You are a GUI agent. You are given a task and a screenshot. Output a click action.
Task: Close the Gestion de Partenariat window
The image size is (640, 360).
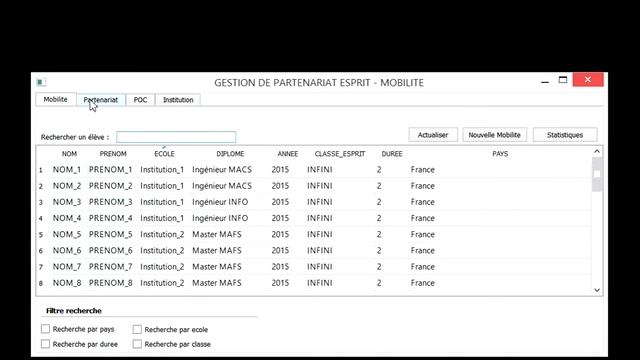[x=588, y=80]
